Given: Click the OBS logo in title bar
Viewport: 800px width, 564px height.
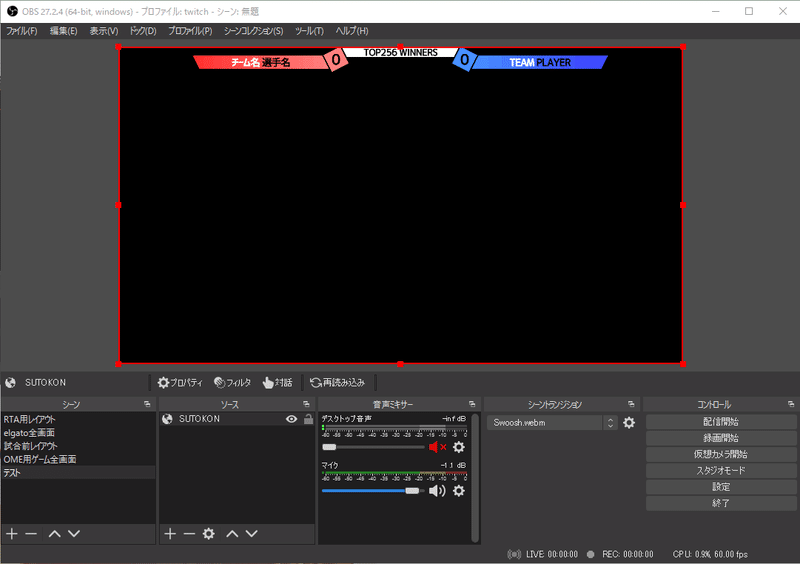Looking at the screenshot, I should click(x=12, y=11).
